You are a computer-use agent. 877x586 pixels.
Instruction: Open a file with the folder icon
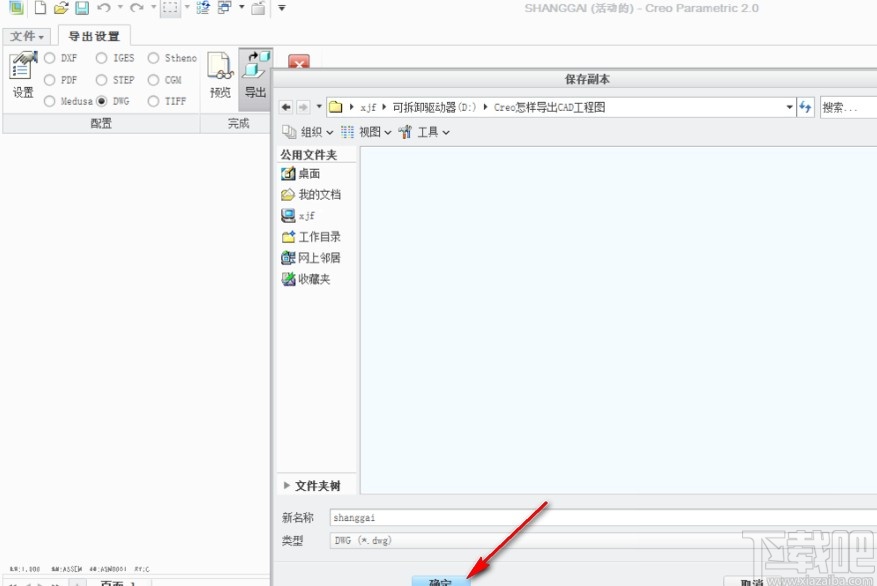[x=61, y=7]
